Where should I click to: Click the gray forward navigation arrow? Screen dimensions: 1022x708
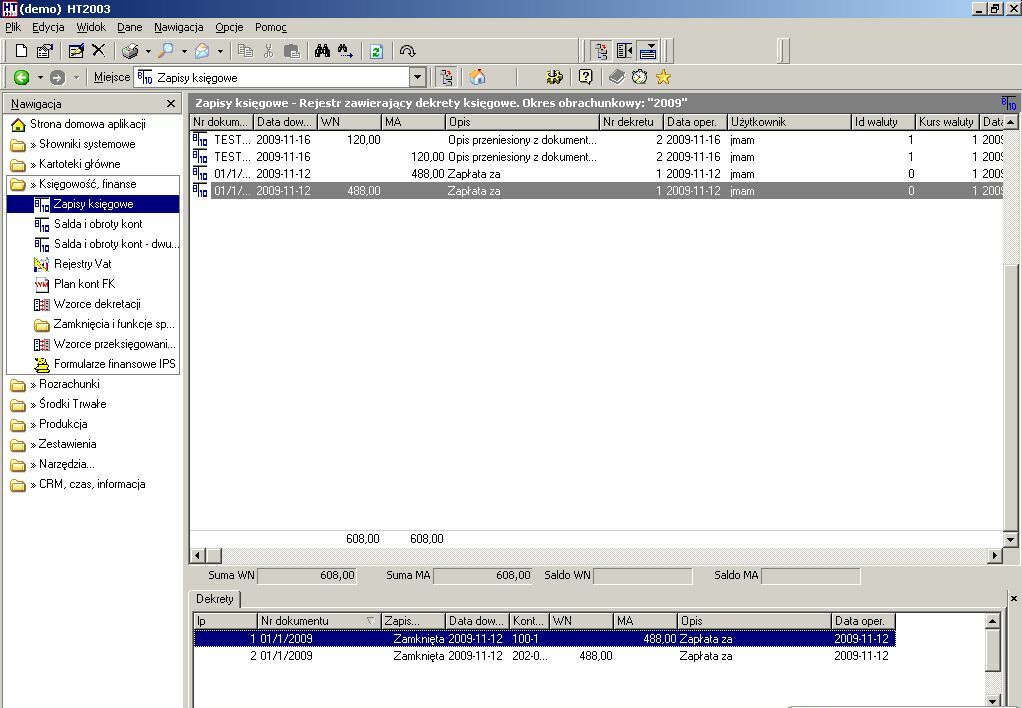pyautogui.click(x=57, y=78)
